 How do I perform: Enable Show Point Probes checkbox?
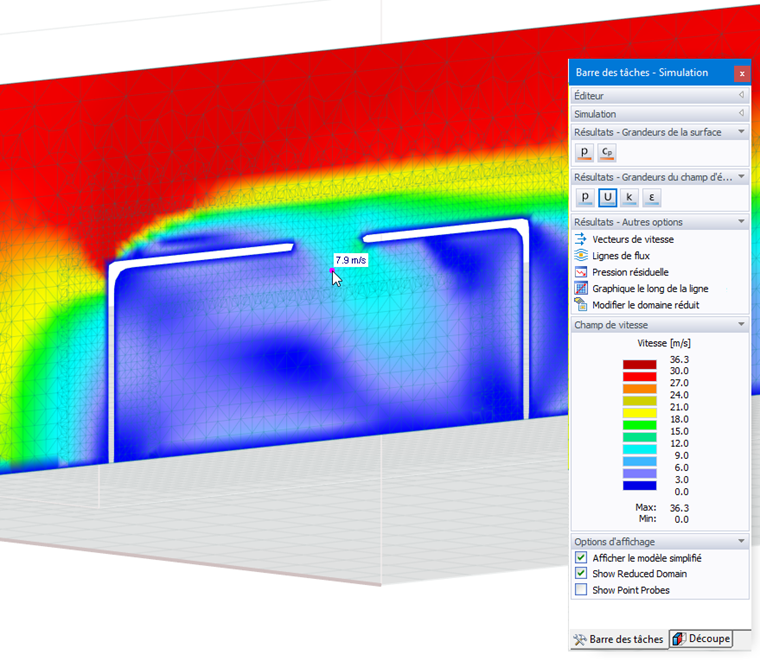[x=581, y=590]
